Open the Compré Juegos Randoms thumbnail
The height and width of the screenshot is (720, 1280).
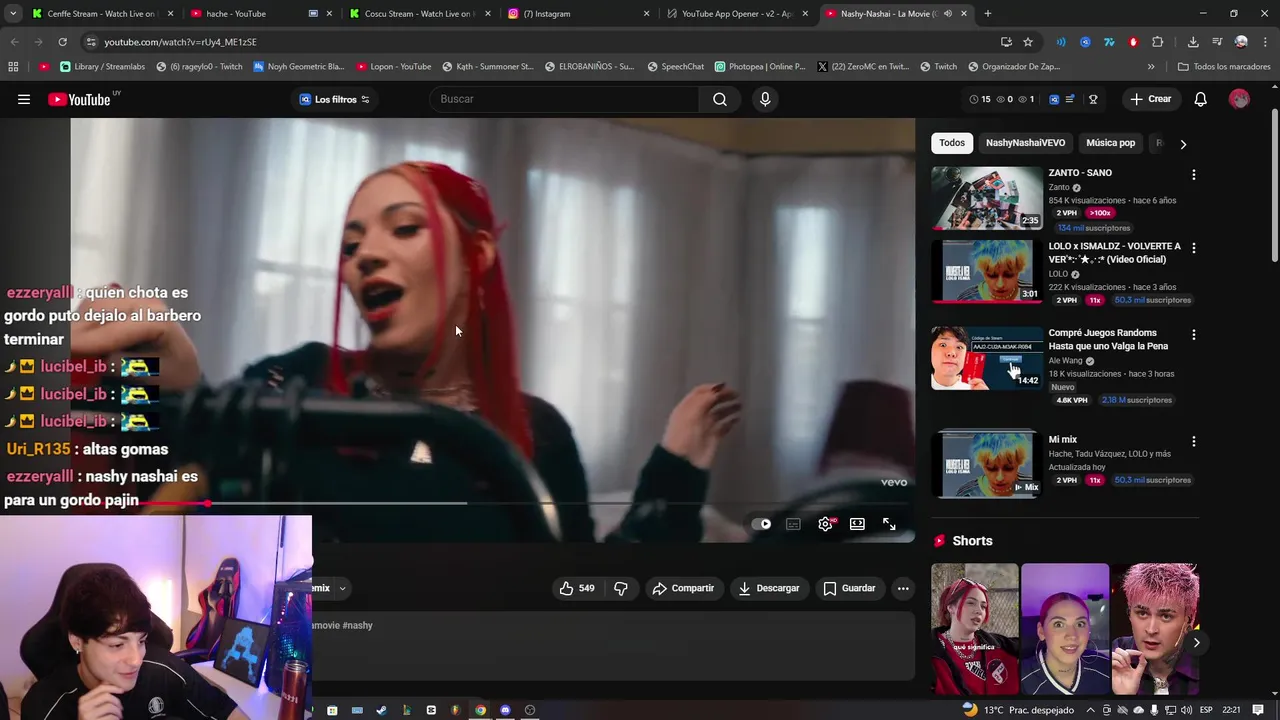click(x=987, y=358)
